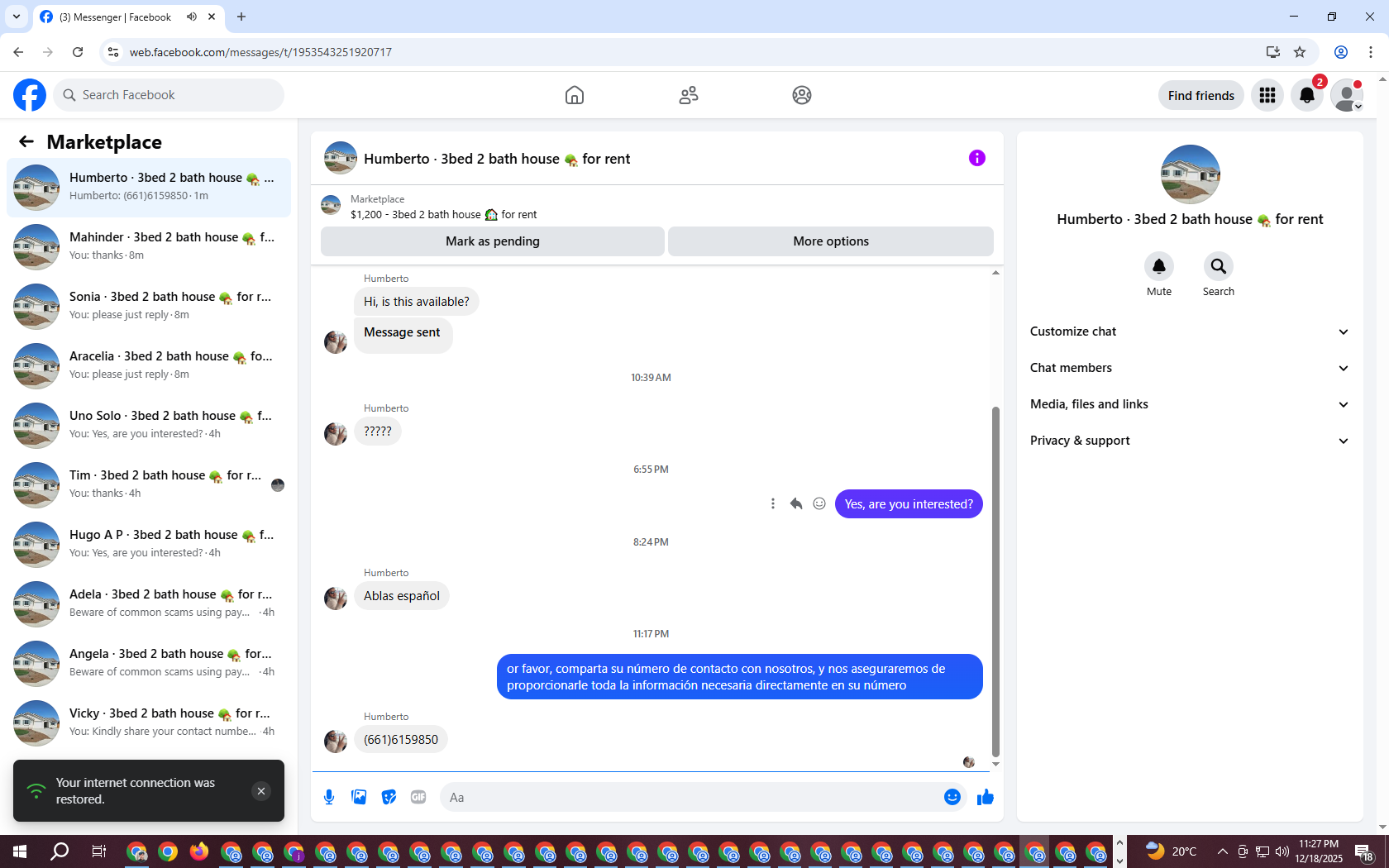Open the $1,200 Marketplace listing link
Screen dimensions: 1389x868
coord(443,214)
